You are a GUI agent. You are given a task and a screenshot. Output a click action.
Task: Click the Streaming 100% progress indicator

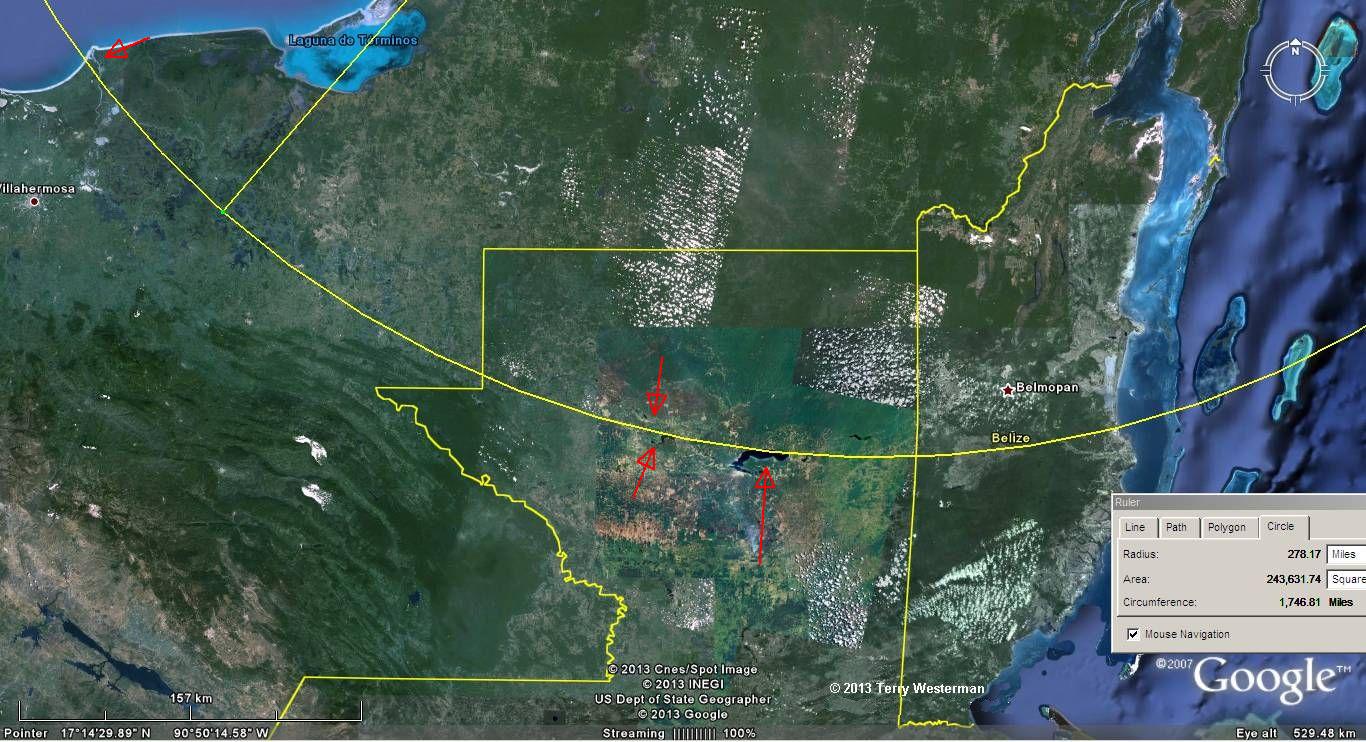pos(679,733)
